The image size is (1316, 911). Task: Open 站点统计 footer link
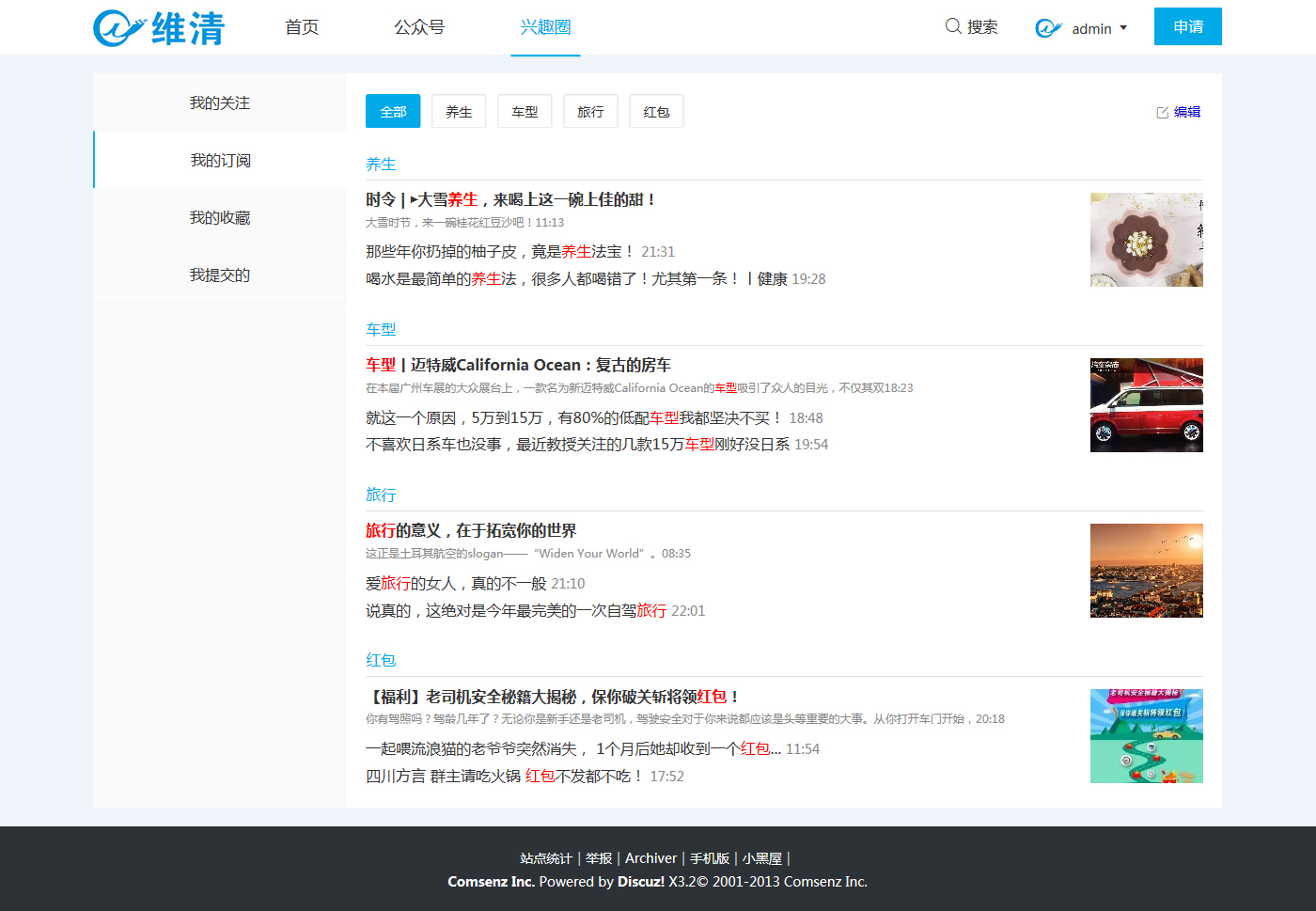click(546, 858)
